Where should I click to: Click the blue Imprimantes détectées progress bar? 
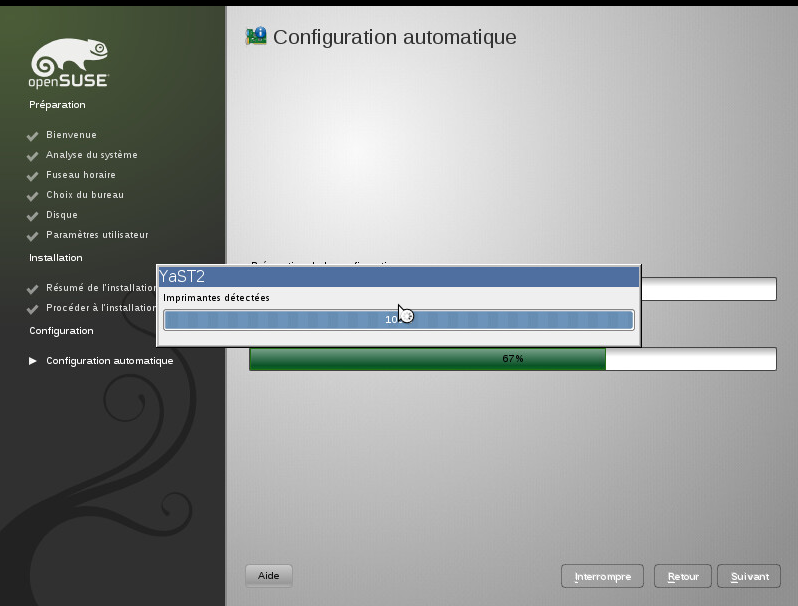point(398,320)
